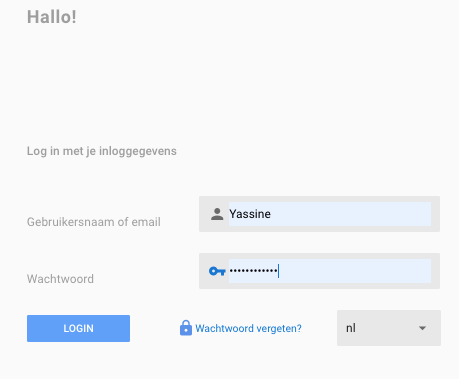Click grey border of username box
The width and height of the screenshot is (459, 379).
[319, 199]
